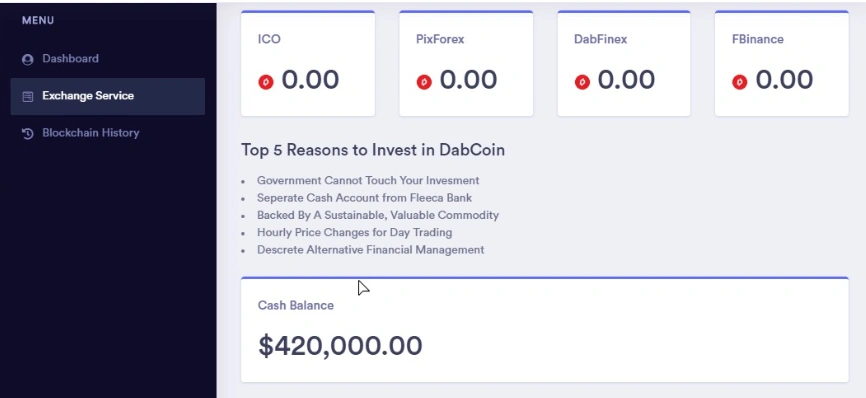This screenshot has height=398, width=866.
Task: Click the red coin icon in FBinance card
Action: pos(740,82)
